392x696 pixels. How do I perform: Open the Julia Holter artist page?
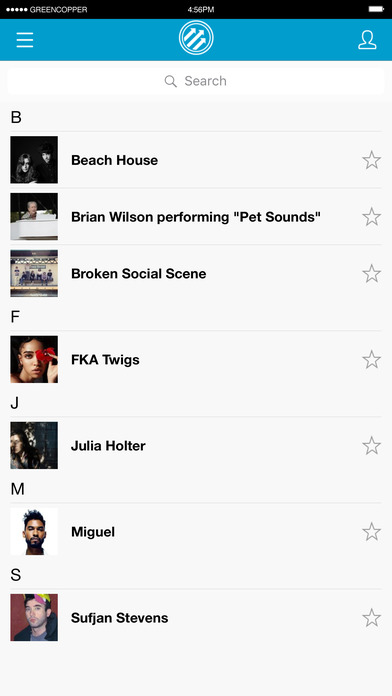click(x=196, y=446)
